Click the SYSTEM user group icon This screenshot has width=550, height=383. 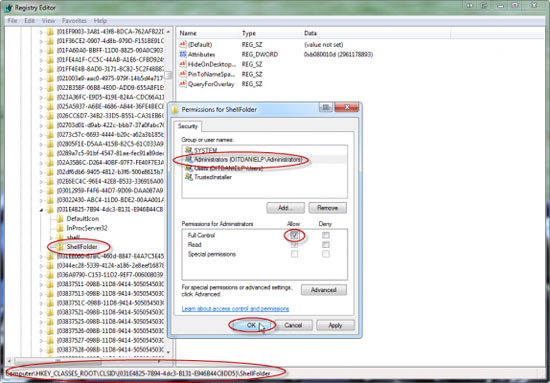click(x=189, y=150)
